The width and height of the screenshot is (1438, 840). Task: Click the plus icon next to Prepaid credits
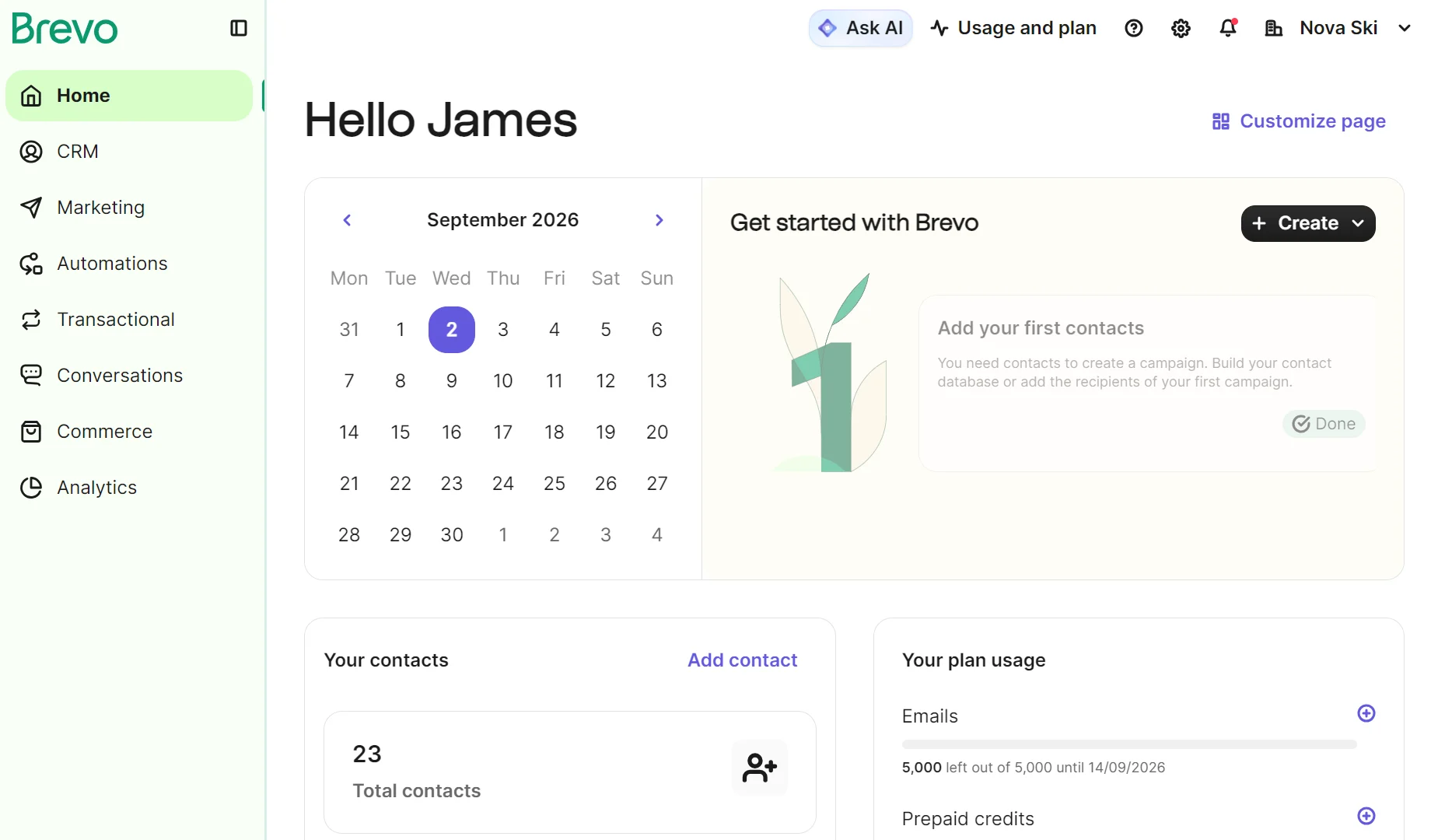point(1366,816)
